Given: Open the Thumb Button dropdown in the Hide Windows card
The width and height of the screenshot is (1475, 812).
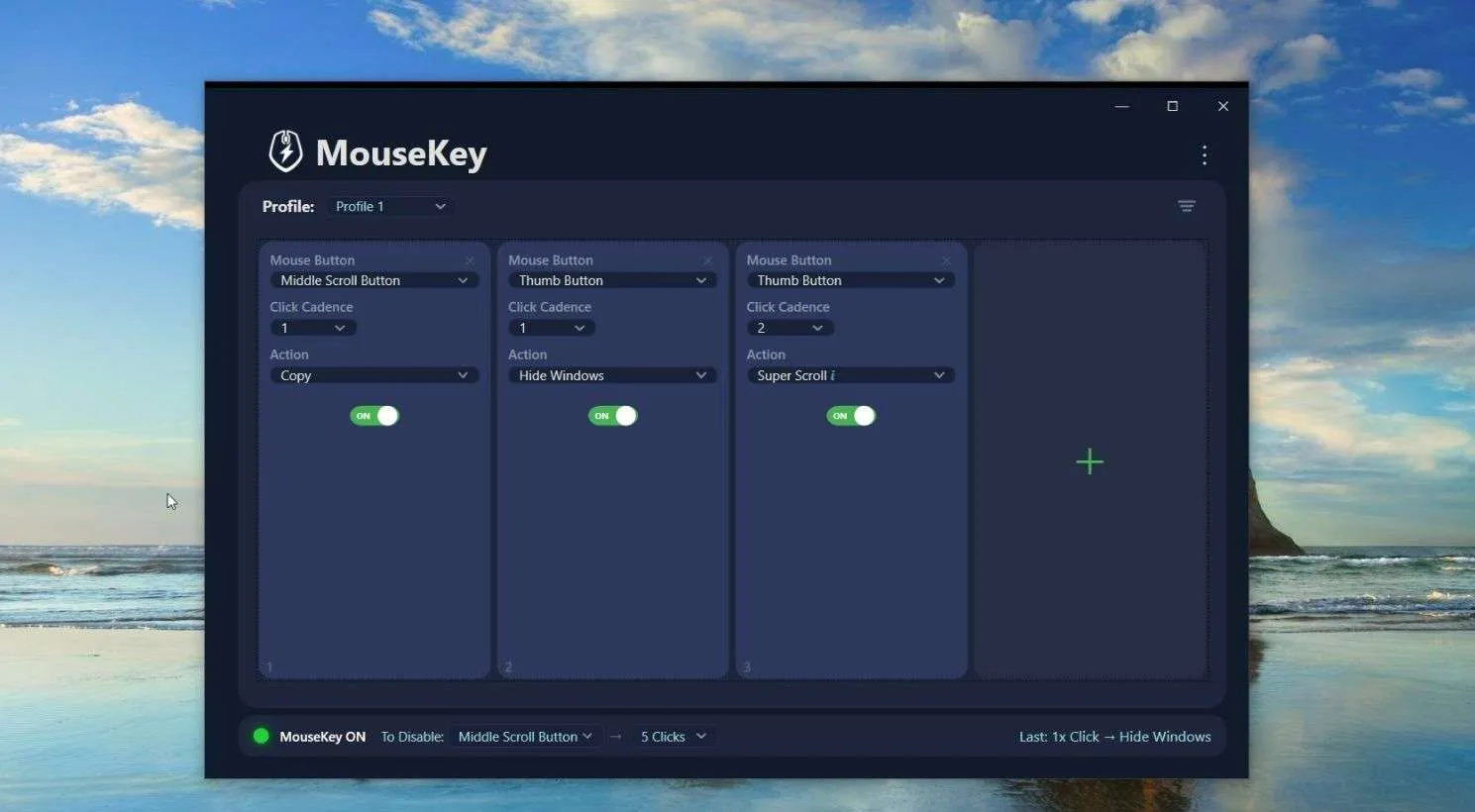Looking at the screenshot, I should pyautogui.click(x=613, y=280).
